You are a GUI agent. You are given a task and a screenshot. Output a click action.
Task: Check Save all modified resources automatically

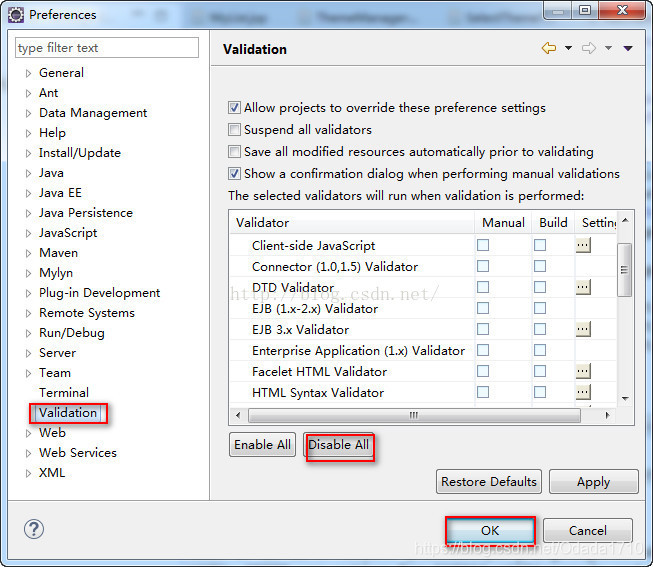[234, 151]
